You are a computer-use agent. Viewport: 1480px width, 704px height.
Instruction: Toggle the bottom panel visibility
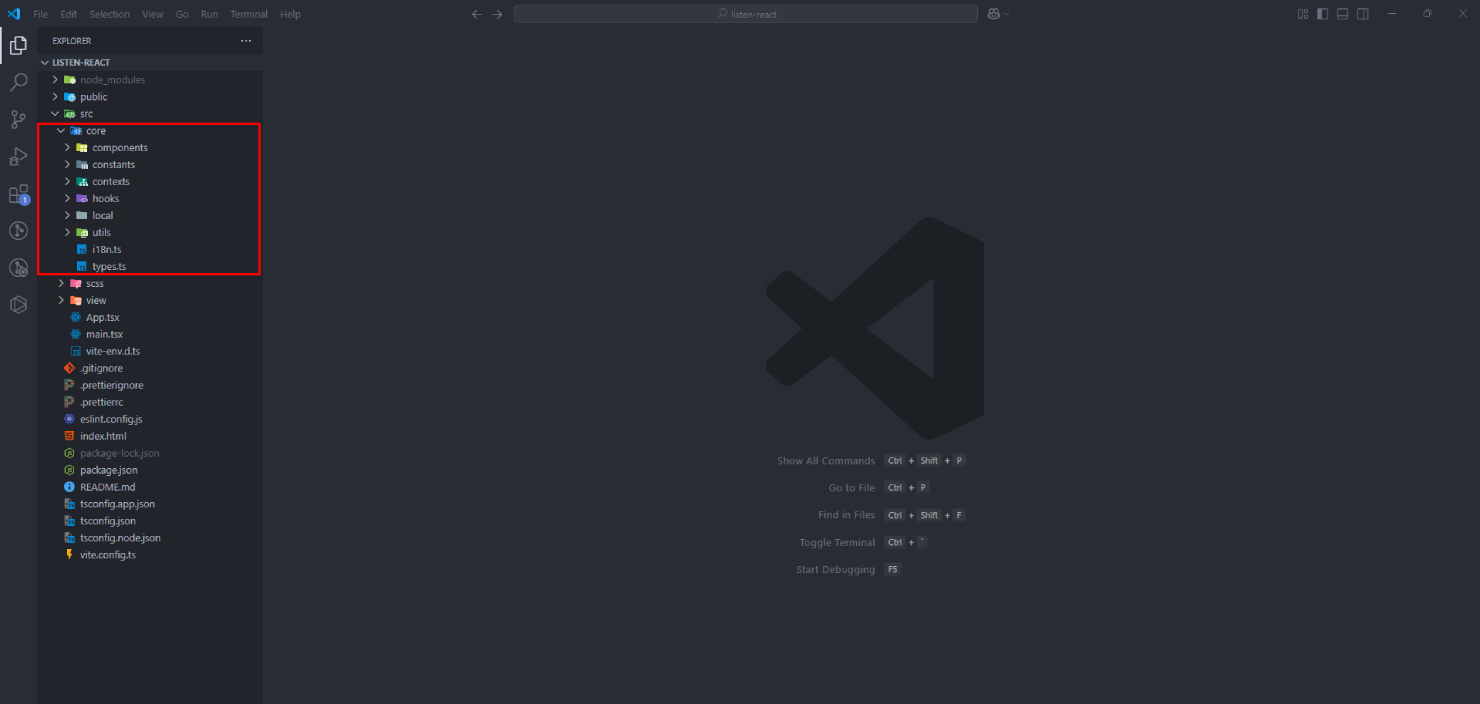[x=1343, y=14]
